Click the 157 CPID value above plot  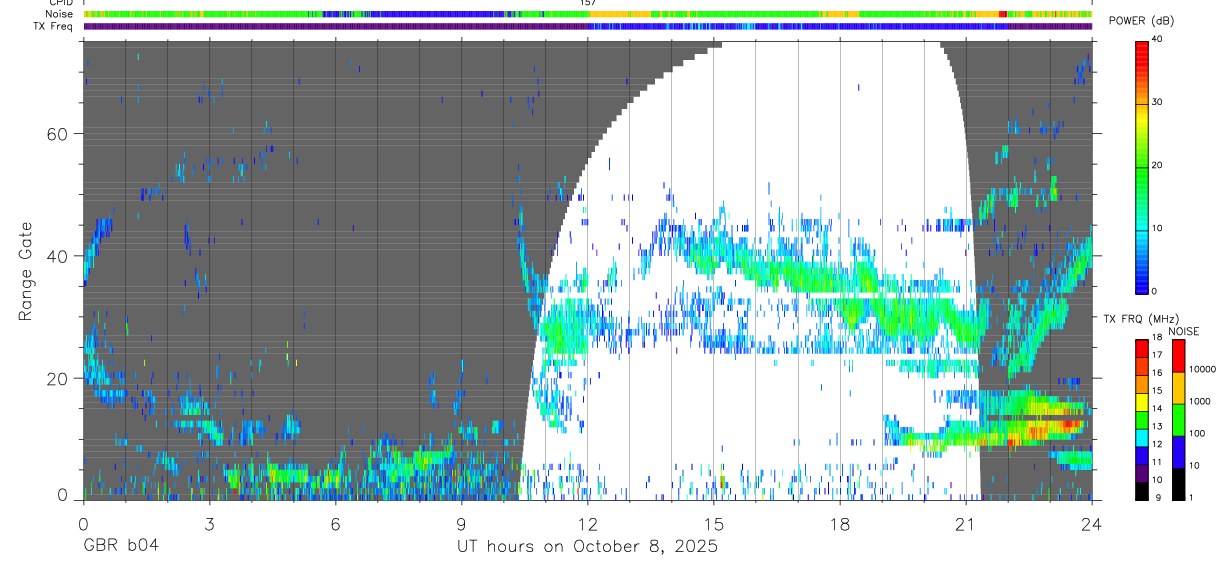click(x=587, y=3)
